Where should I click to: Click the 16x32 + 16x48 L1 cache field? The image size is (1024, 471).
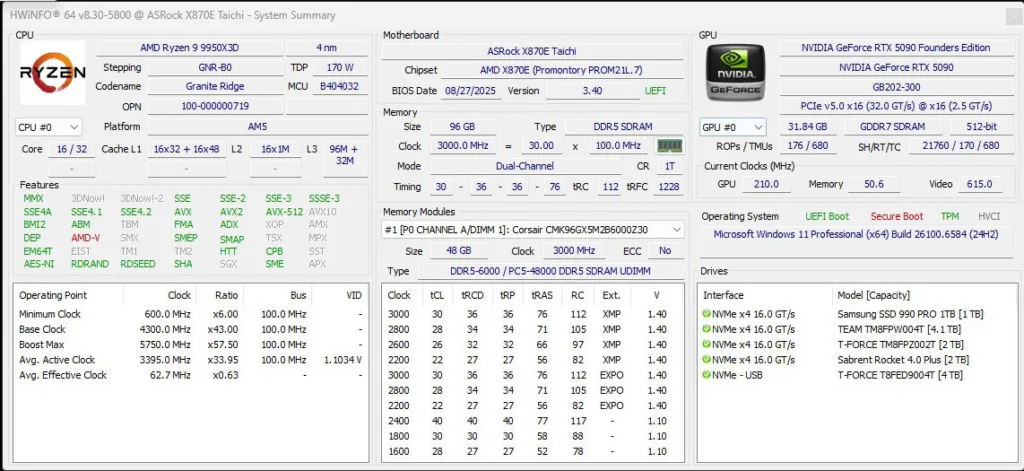click(x=186, y=149)
